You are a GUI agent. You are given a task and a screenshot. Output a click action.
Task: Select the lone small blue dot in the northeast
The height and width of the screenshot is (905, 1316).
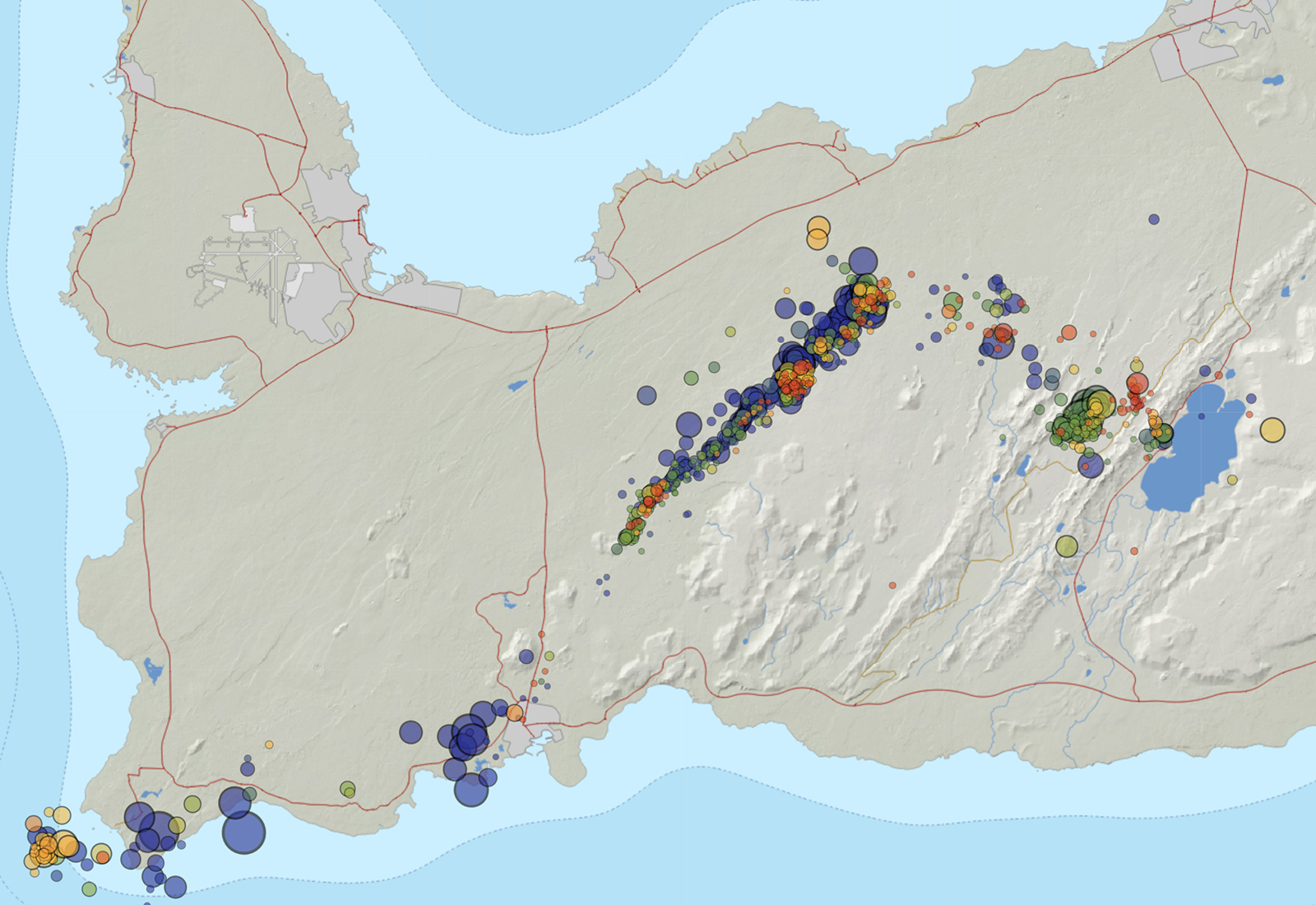(x=1154, y=219)
